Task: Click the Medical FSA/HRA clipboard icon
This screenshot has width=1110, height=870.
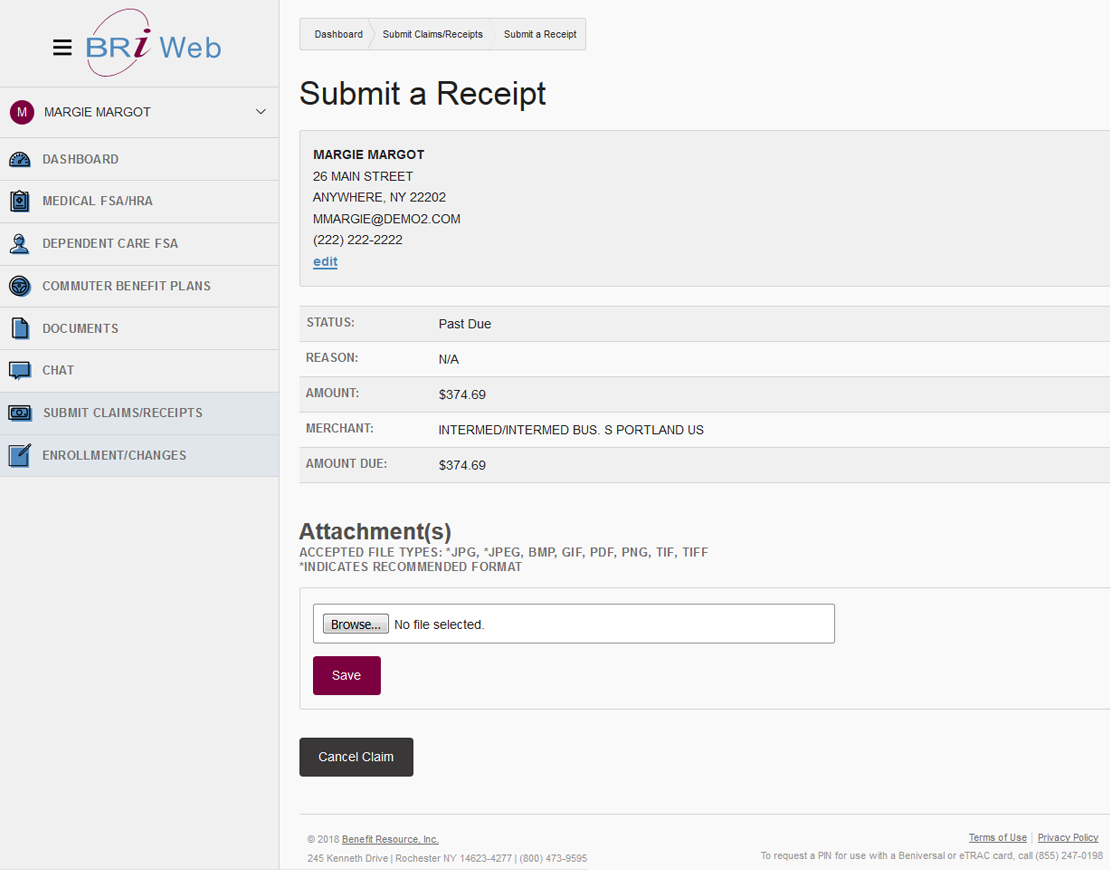Action: (x=20, y=201)
